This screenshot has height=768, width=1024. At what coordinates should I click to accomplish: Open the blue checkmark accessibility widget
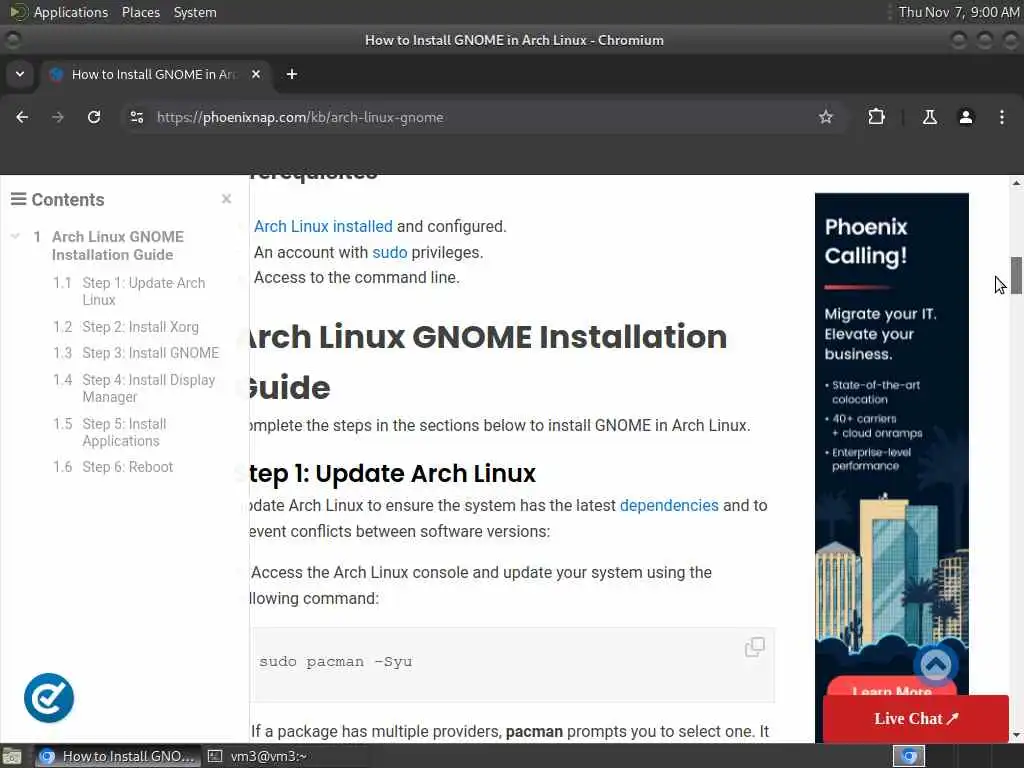coord(49,697)
